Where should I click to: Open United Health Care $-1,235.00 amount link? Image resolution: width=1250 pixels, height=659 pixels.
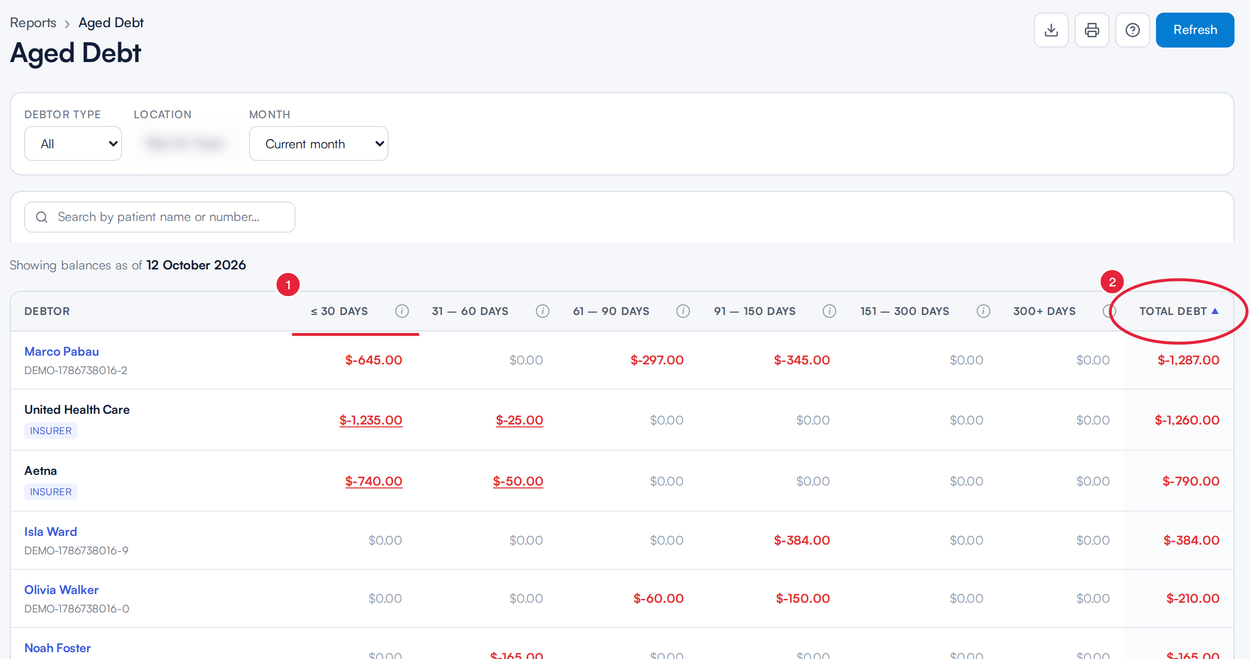tap(371, 420)
